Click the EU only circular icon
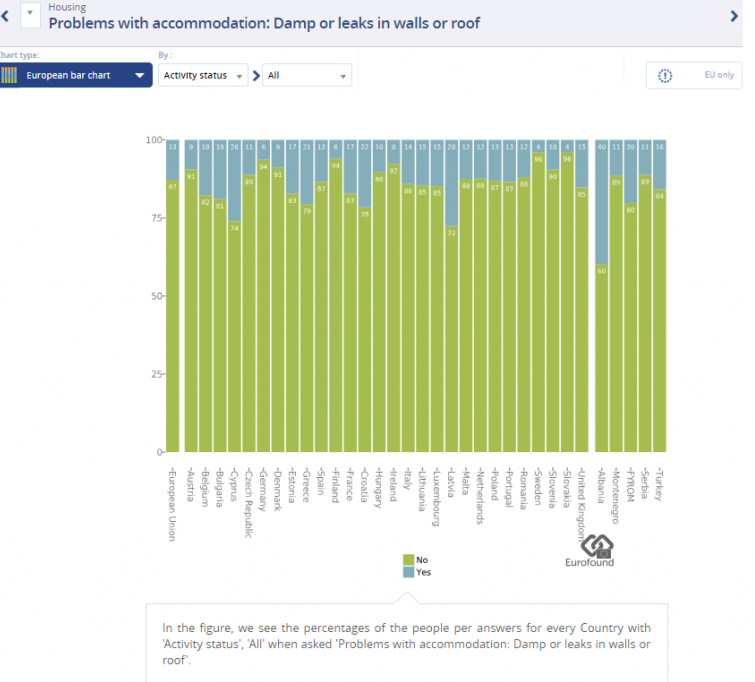Image resolution: width=755 pixels, height=682 pixels. 666,75
